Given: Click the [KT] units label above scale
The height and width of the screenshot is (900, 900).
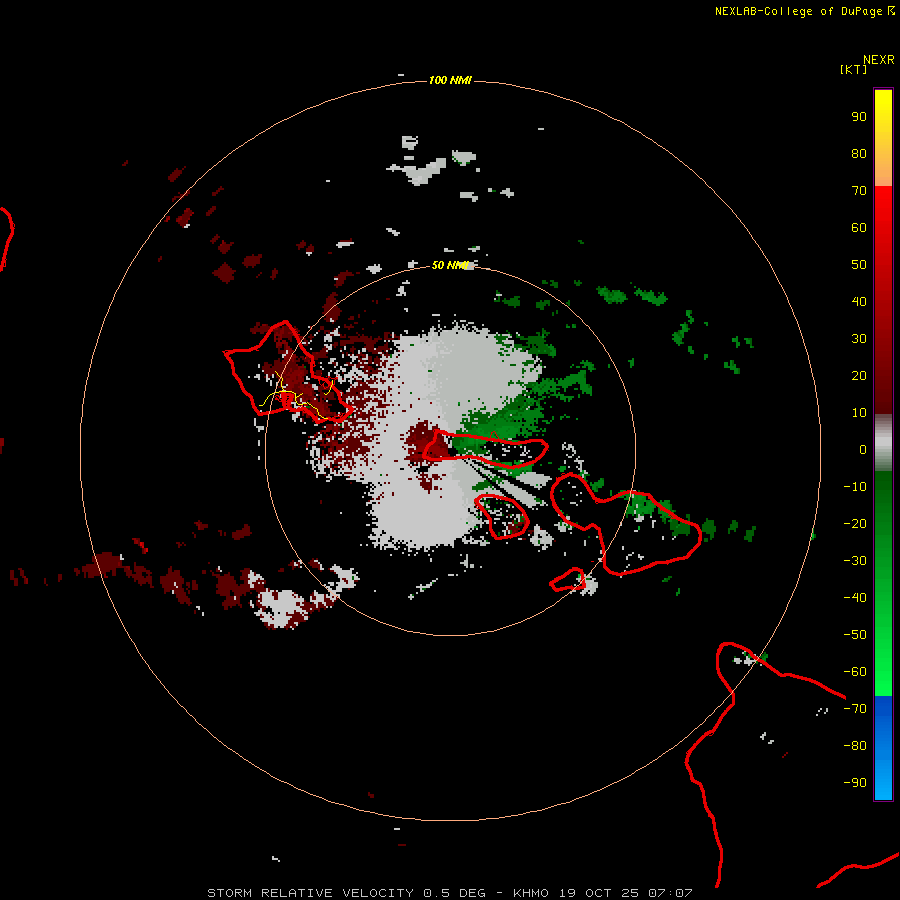Looking at the screenshot, I should coord(854,69).
